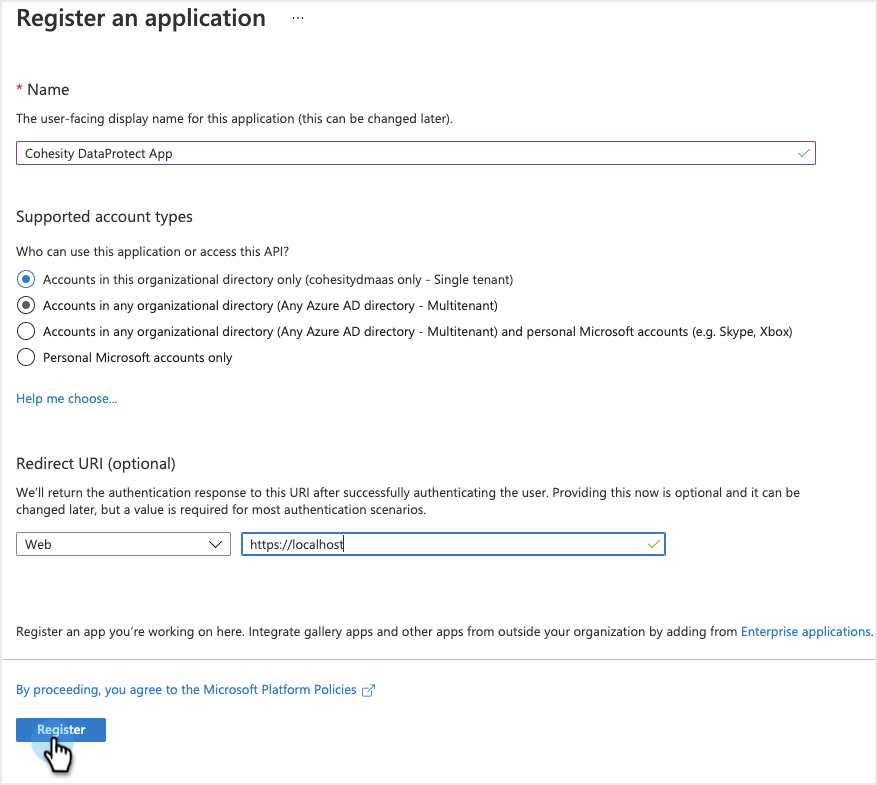Open the Help me choose link
Viewport: 877px width, 785px height.
67,399
